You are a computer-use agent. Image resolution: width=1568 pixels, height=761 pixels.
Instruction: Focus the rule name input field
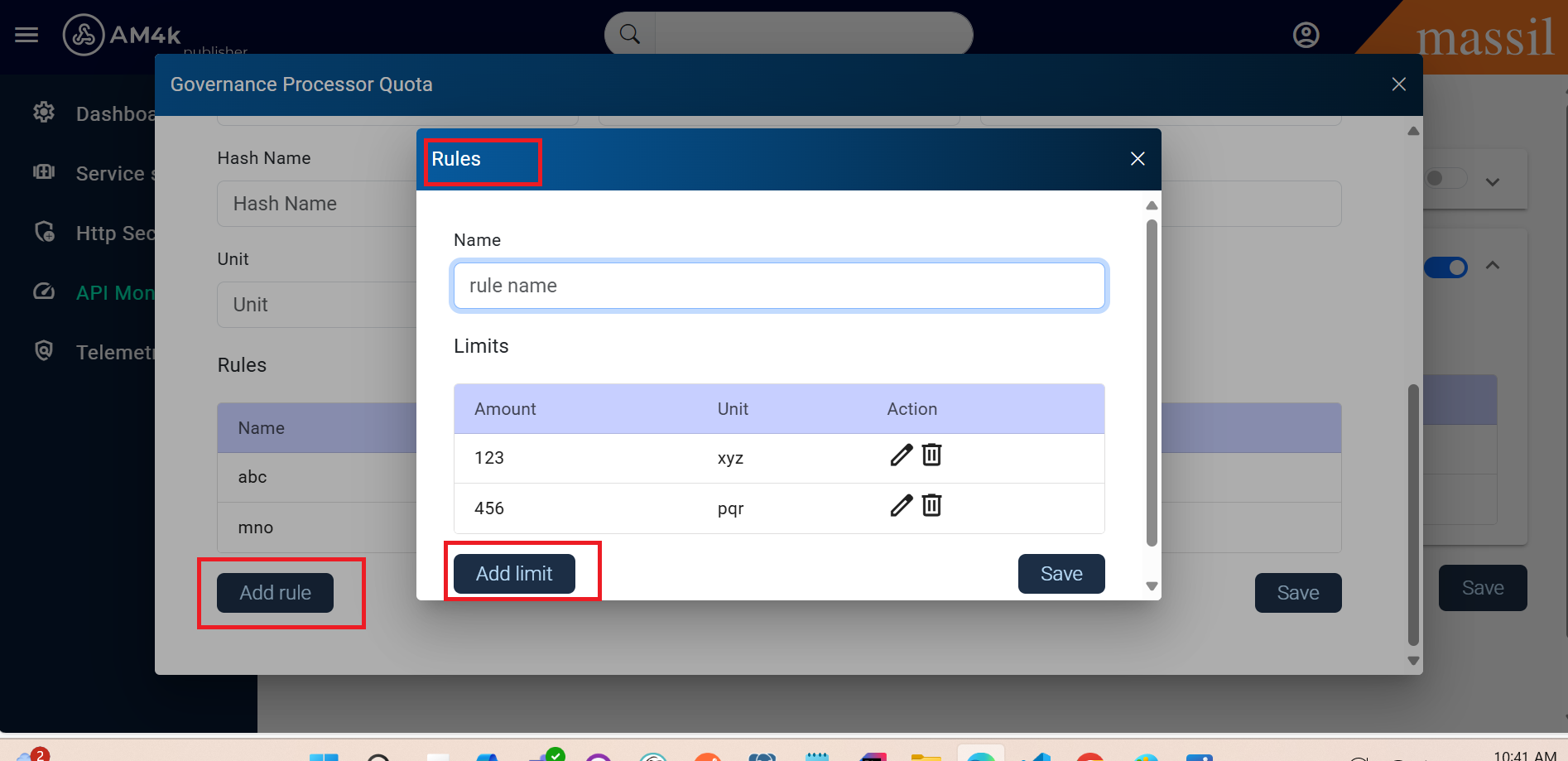779,286
